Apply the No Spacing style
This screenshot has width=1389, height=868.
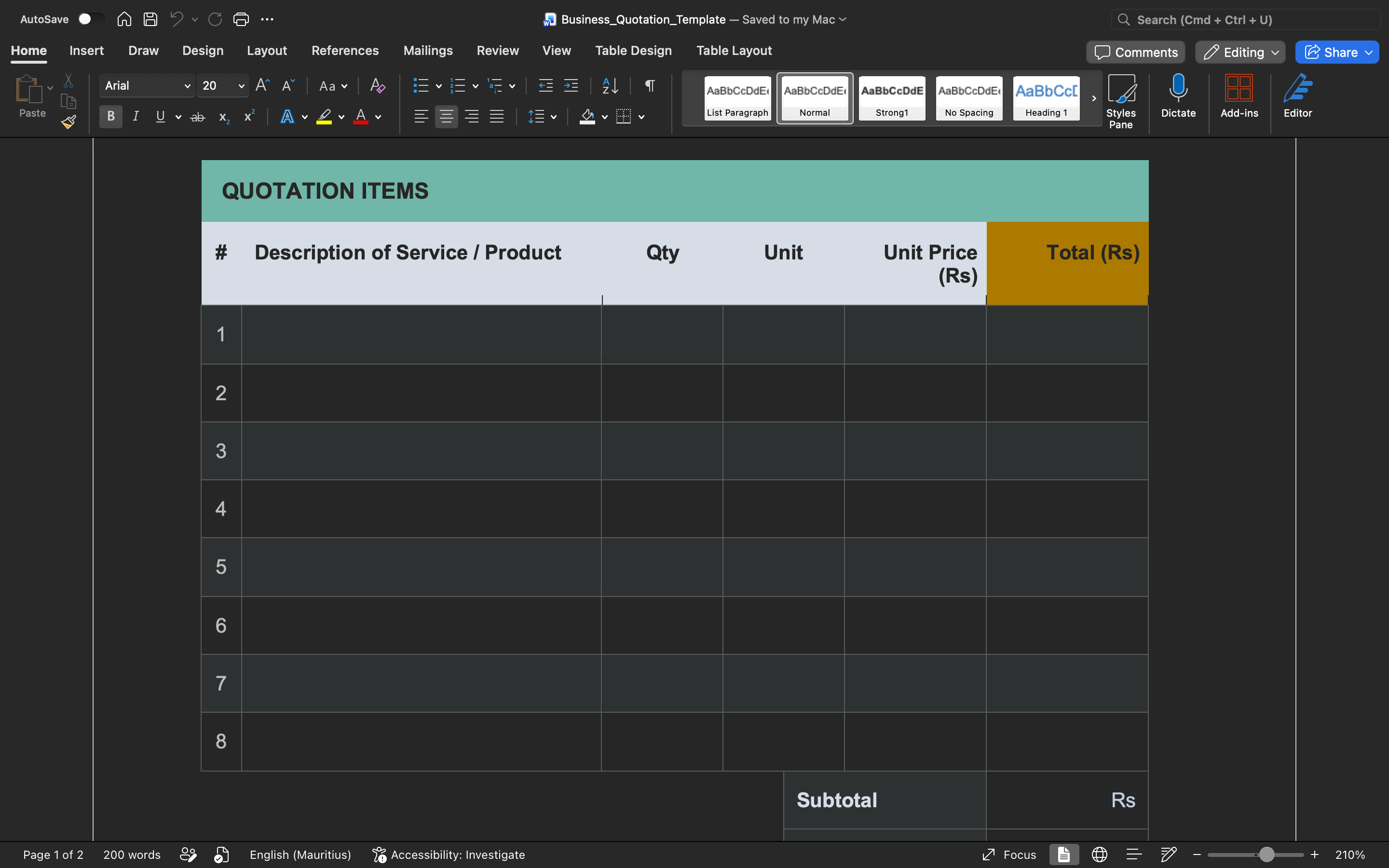(x=969, y=98)
